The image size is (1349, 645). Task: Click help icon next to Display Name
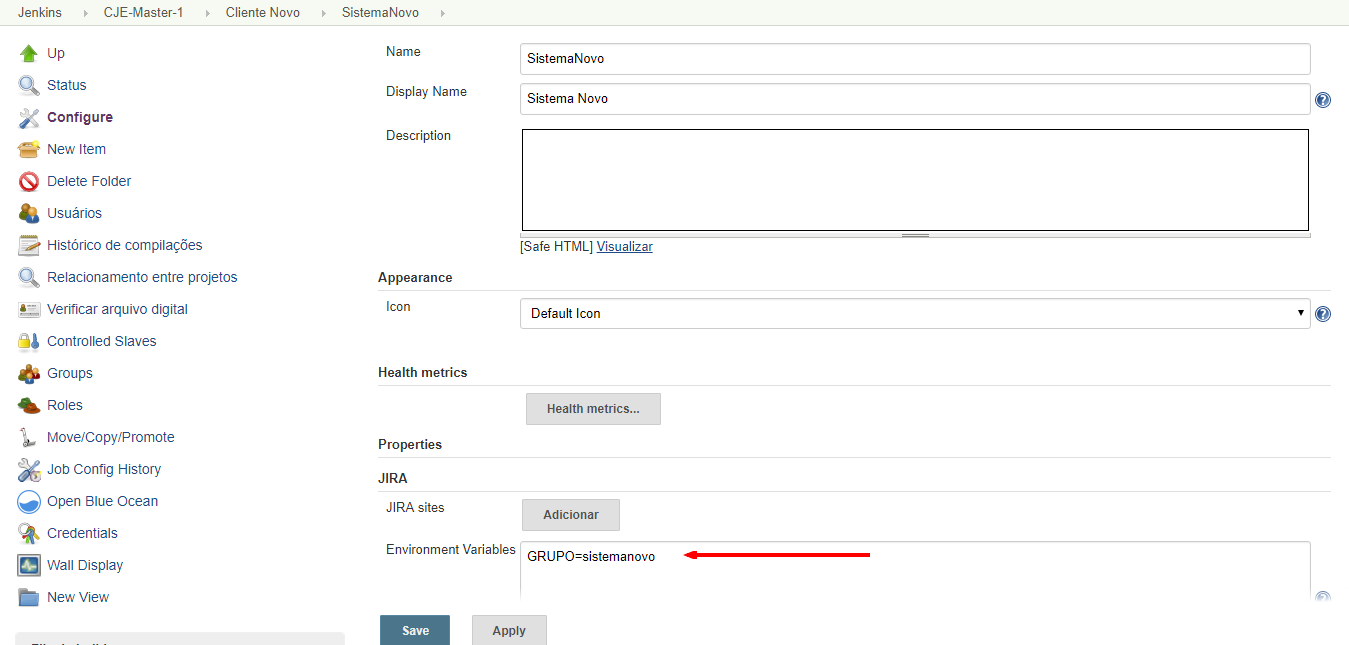pyautogui.click(x=1322, y=100)
